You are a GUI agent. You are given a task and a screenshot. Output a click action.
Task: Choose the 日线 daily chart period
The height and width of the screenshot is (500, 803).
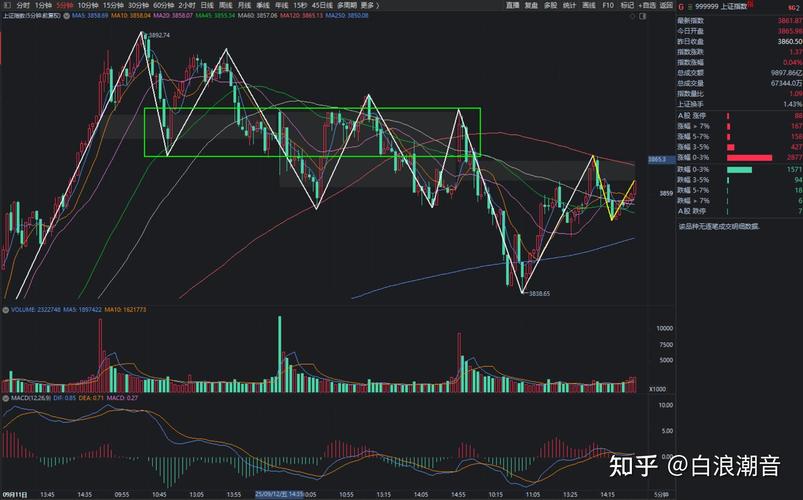tap(207, 5)
